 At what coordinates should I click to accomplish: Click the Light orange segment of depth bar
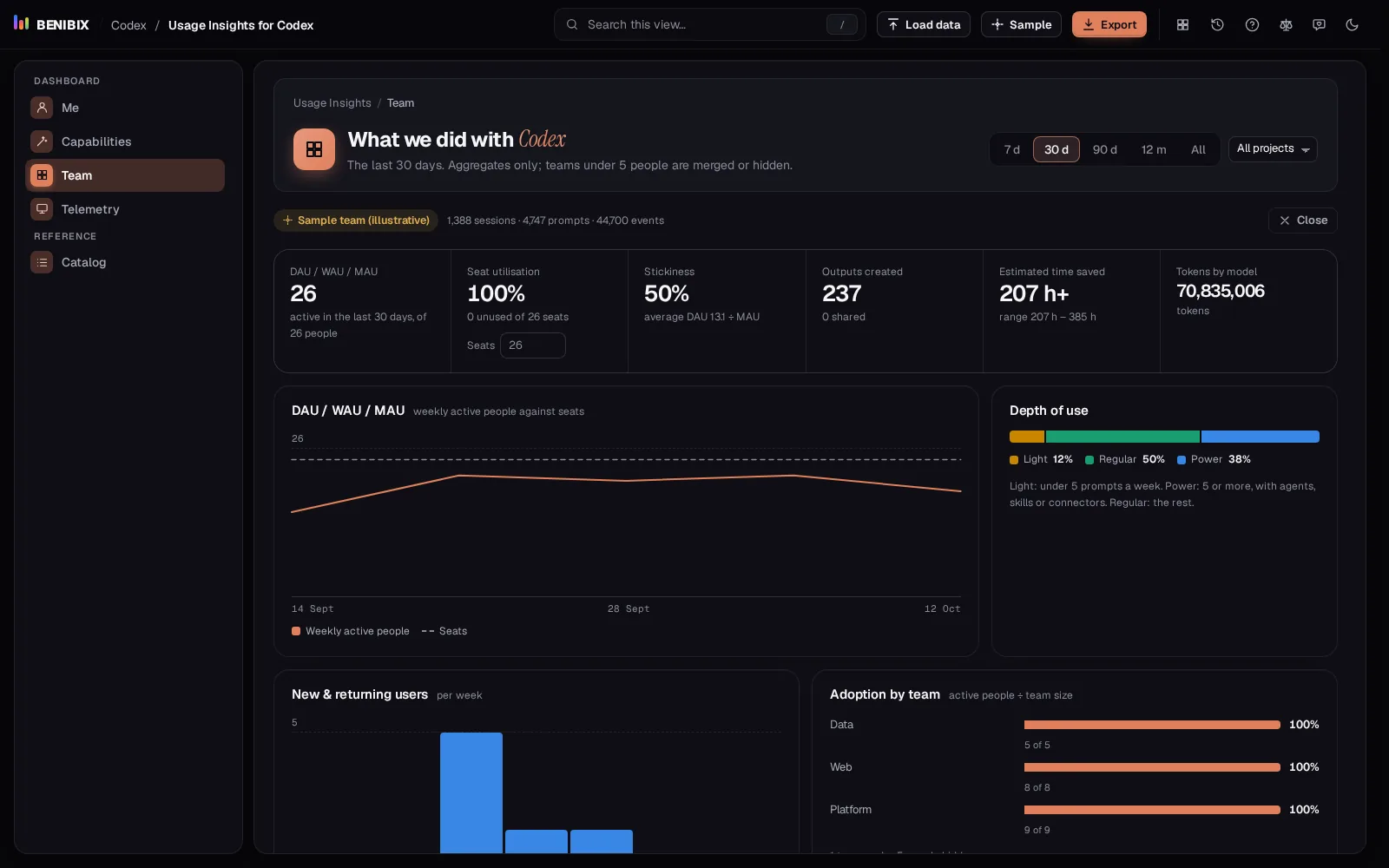[1027, 437]
